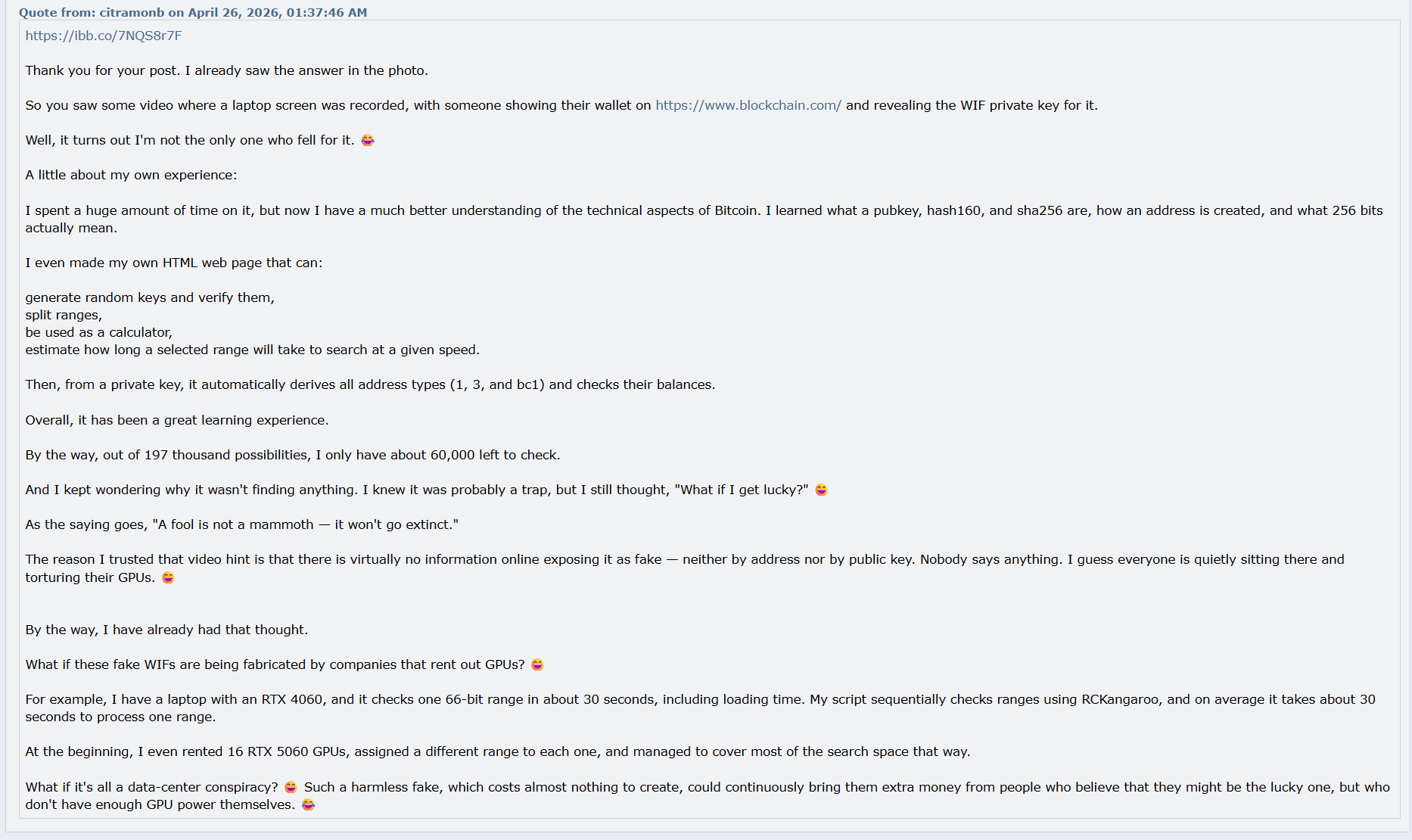1412x840 pixels.
Task: Click the mammoth saying quote line
Action: [242, 524]
